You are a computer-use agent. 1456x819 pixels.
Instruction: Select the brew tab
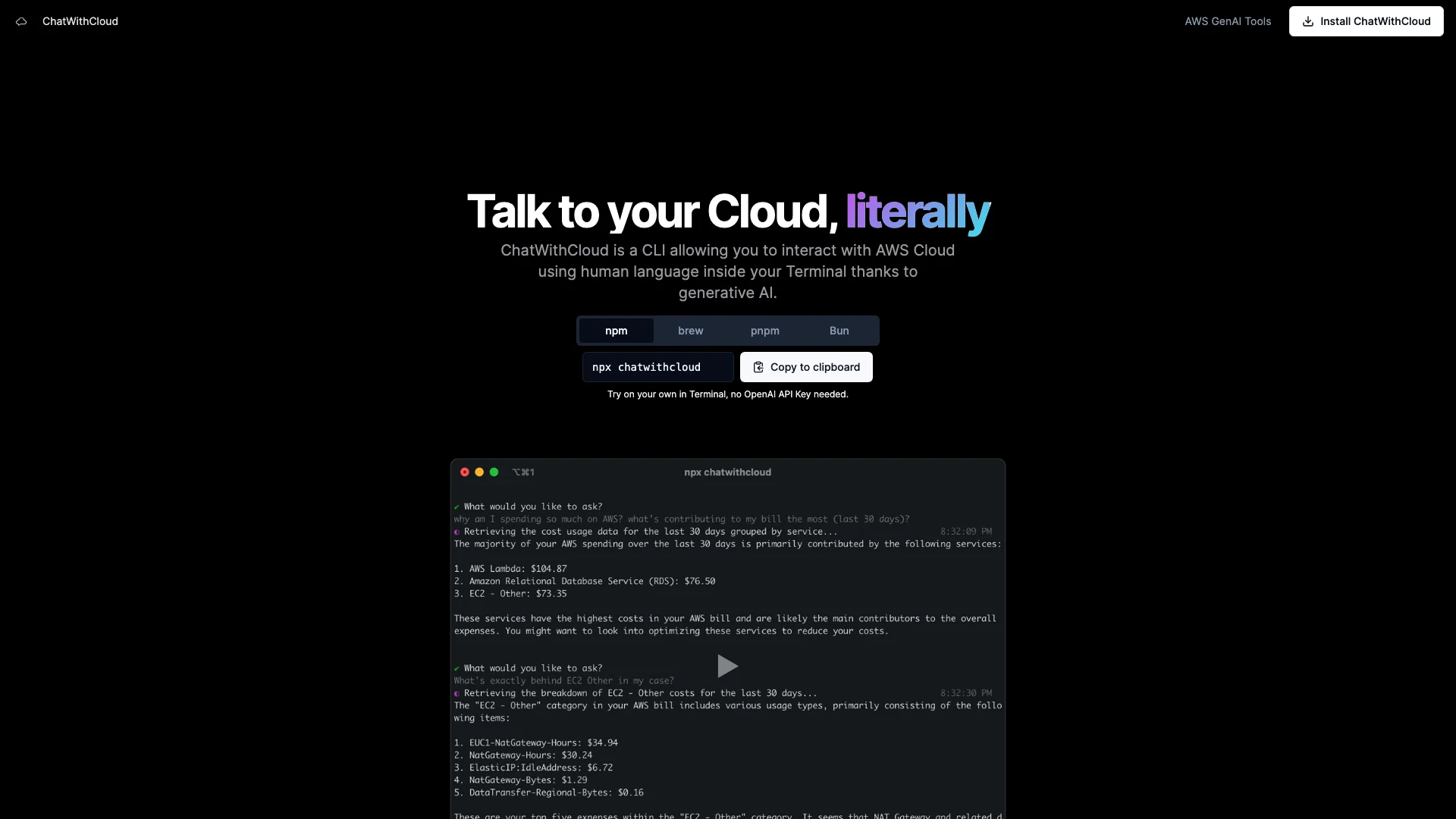click(690, 330)
